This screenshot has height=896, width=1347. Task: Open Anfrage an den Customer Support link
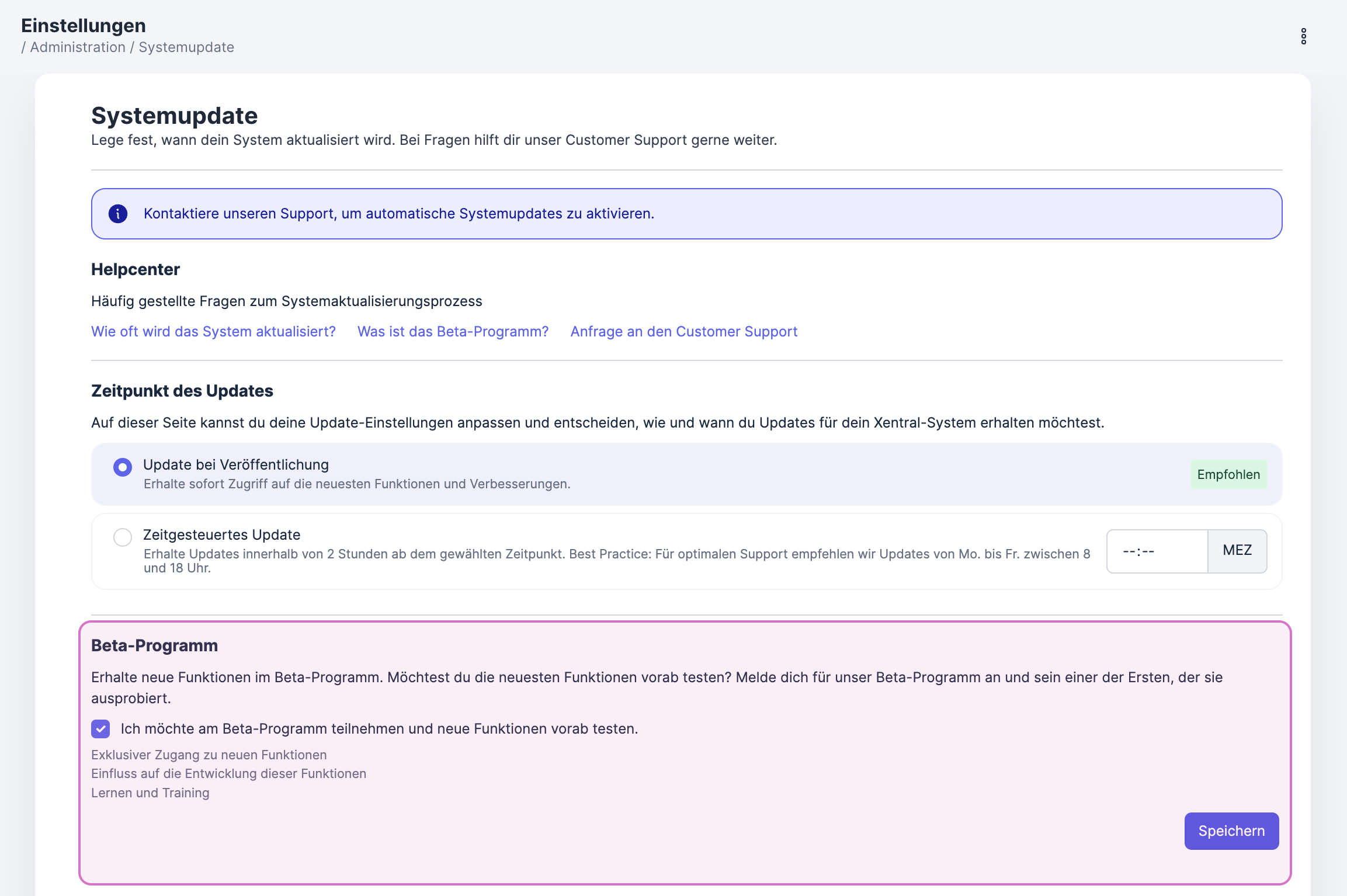[683, 332]
